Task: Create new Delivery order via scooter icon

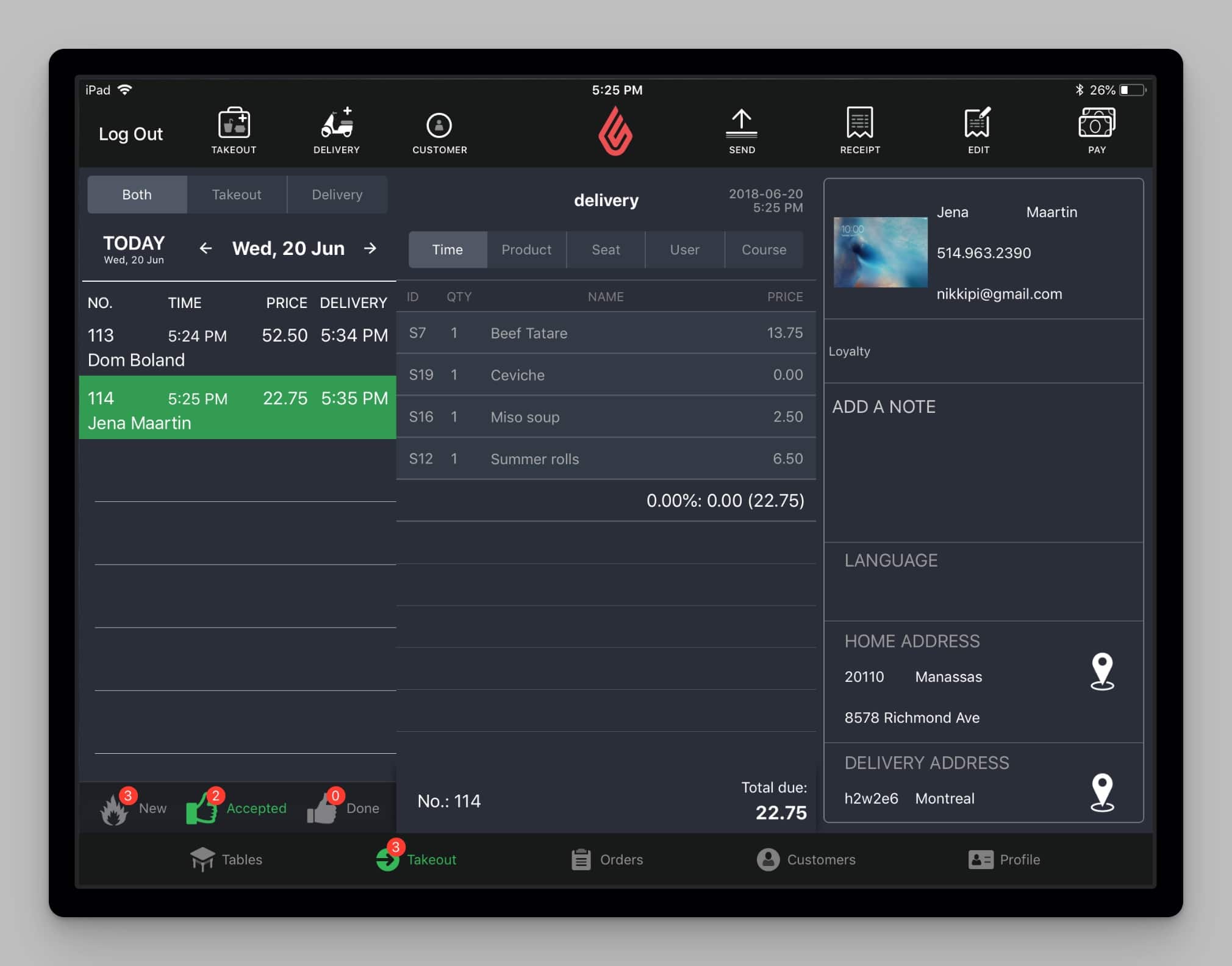Action: (x=337, y=131)
